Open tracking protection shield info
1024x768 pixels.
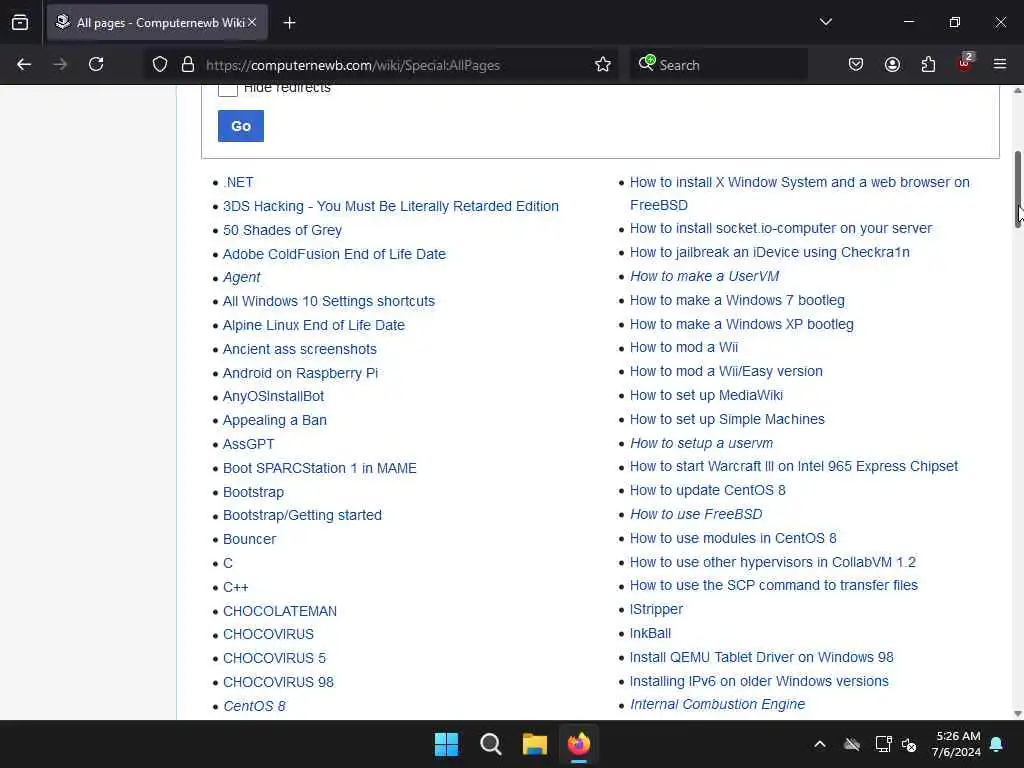click(x=160, y=64)
